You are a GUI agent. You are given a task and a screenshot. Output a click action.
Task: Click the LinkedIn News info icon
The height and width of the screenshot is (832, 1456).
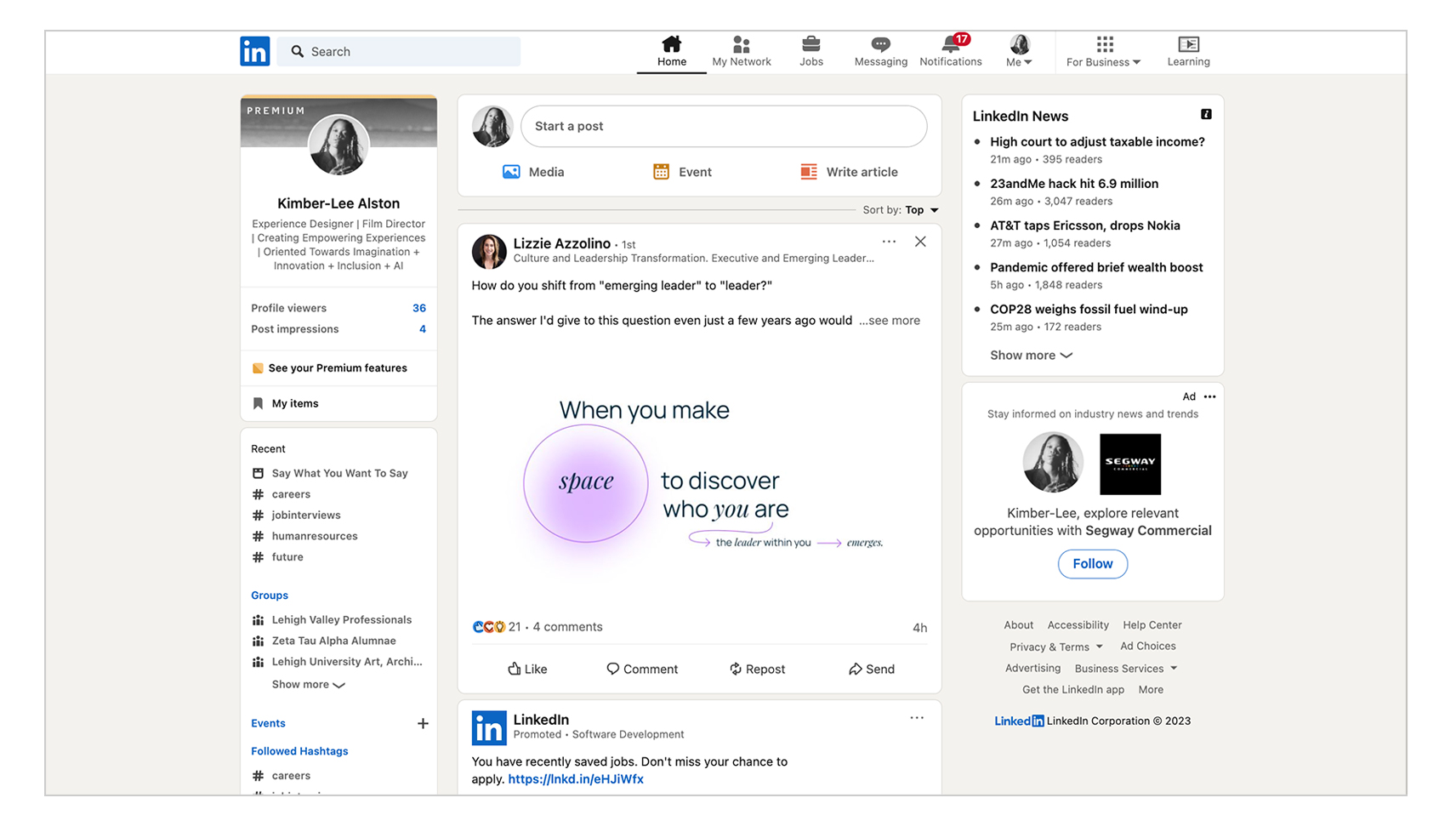pyautogui.click(x=1206, y=114)
